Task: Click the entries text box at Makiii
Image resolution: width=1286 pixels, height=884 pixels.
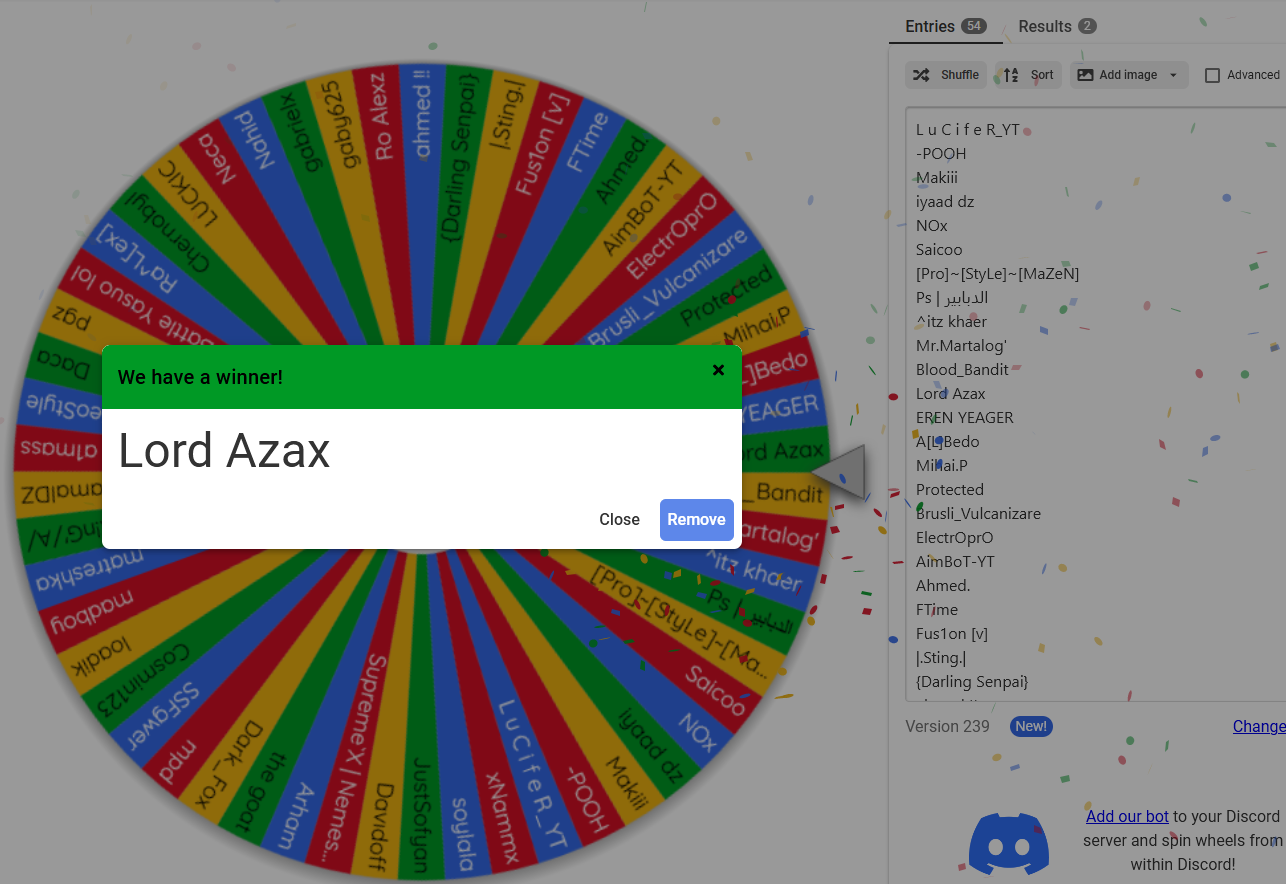Action: (x=937, y=177)
